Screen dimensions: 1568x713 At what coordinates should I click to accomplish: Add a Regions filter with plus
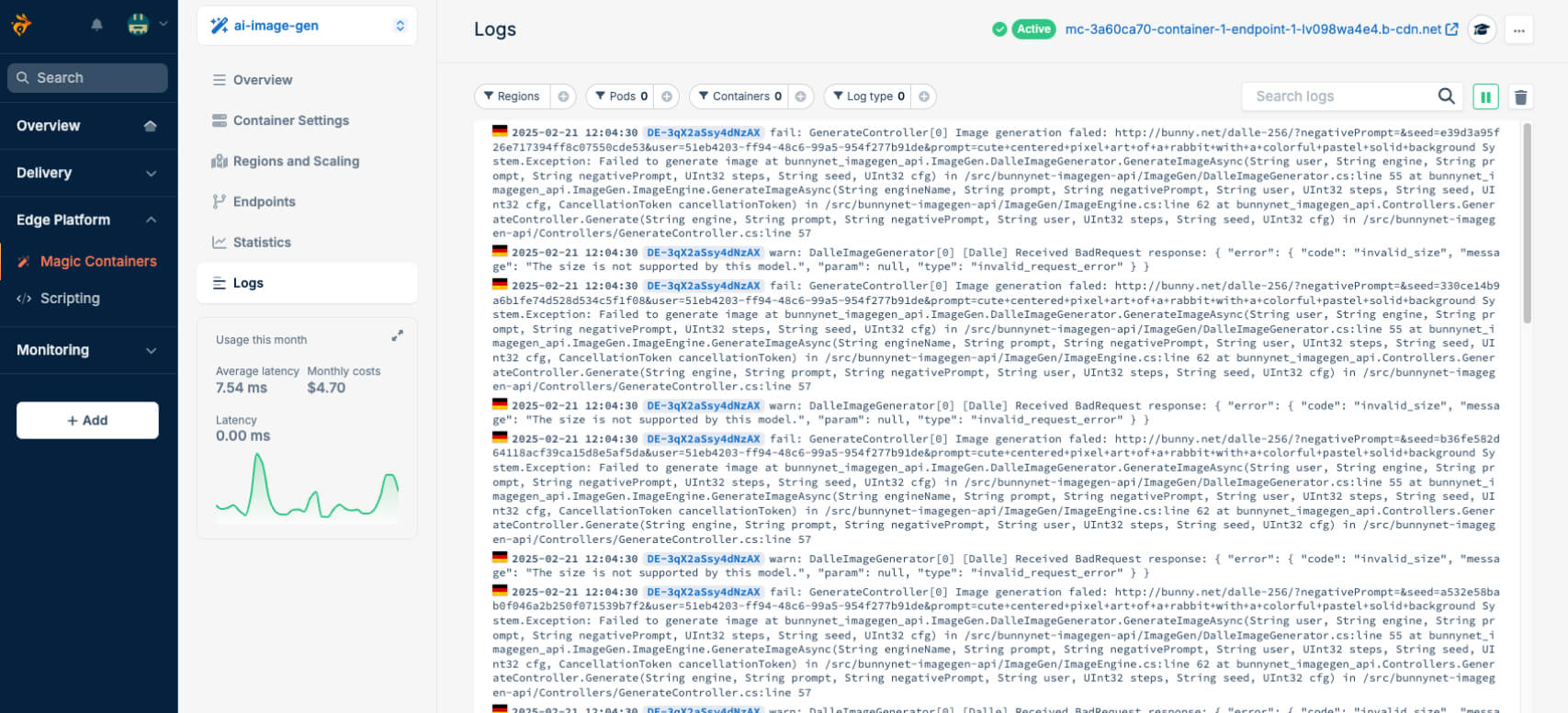[564, 96]
